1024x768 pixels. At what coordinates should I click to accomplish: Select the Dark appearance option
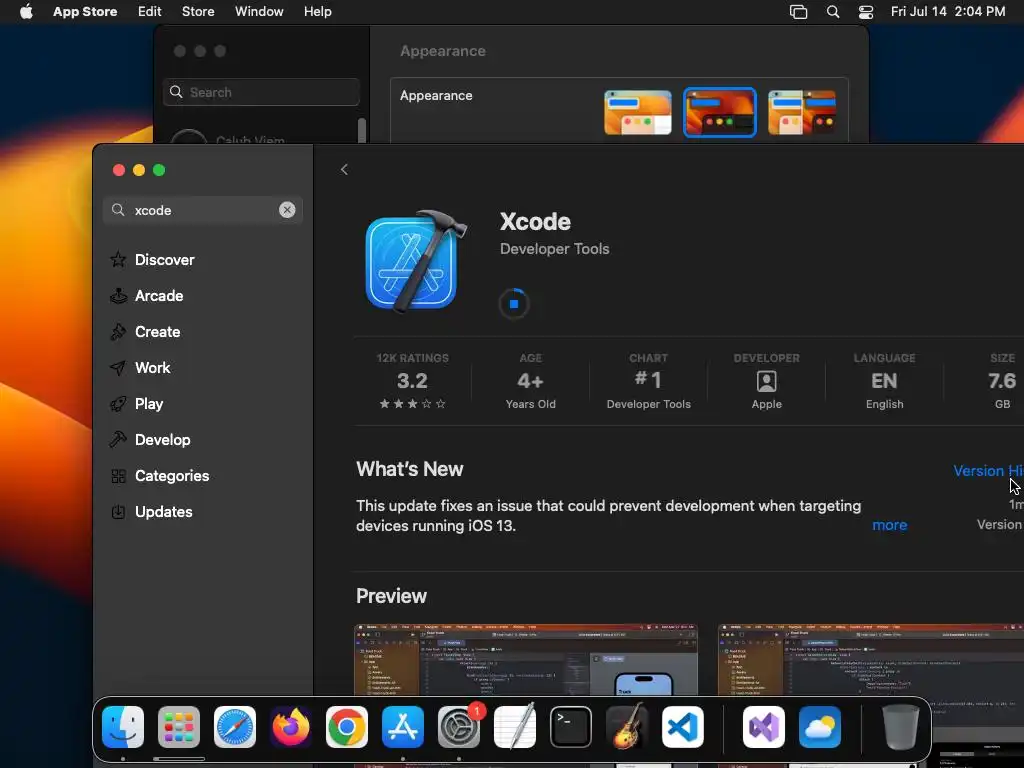pyautogui.click(x=720, y=112)
